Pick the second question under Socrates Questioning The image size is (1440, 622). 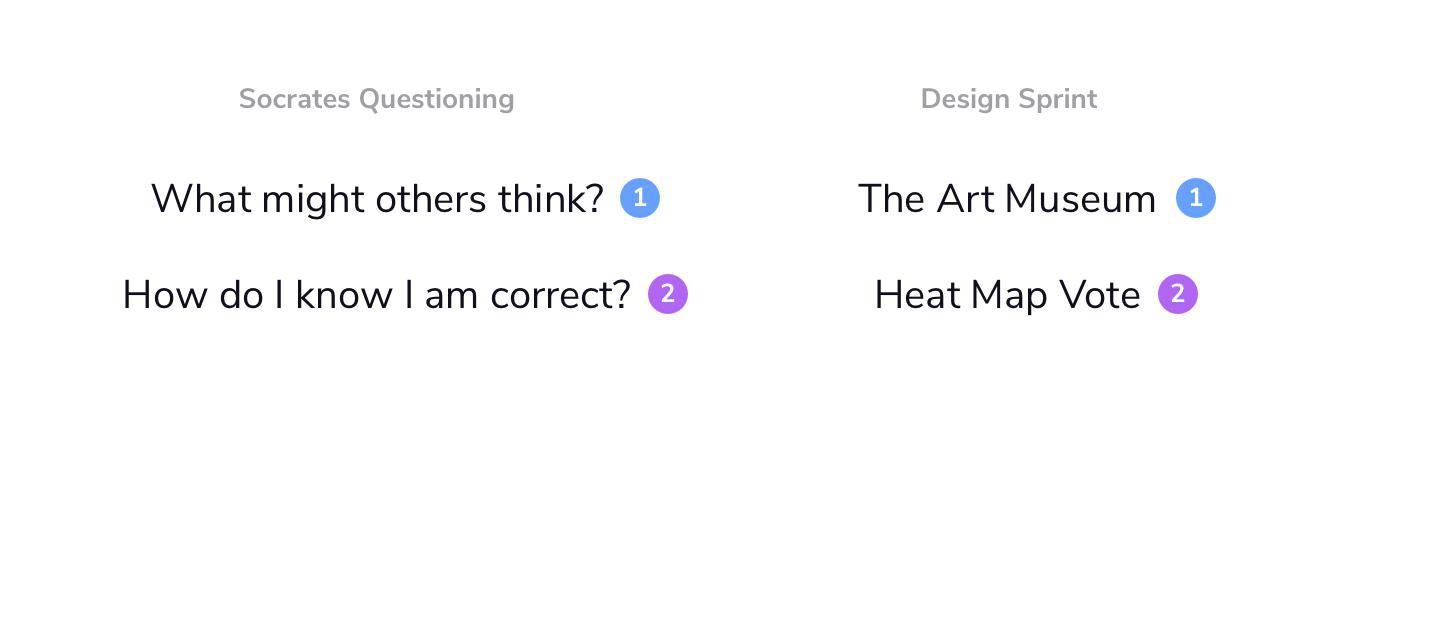coord(377,295)
